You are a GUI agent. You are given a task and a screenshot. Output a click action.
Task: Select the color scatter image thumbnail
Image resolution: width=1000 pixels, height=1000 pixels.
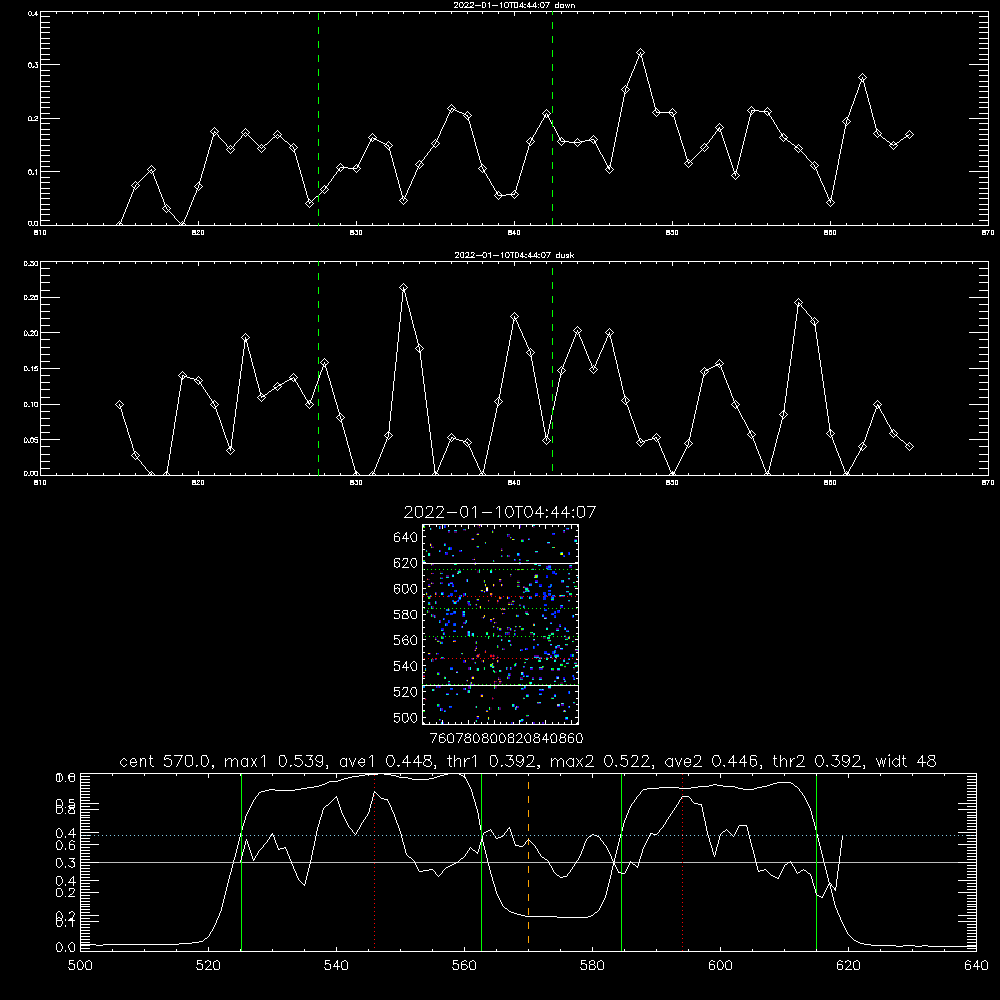click(x=500, y=624)
